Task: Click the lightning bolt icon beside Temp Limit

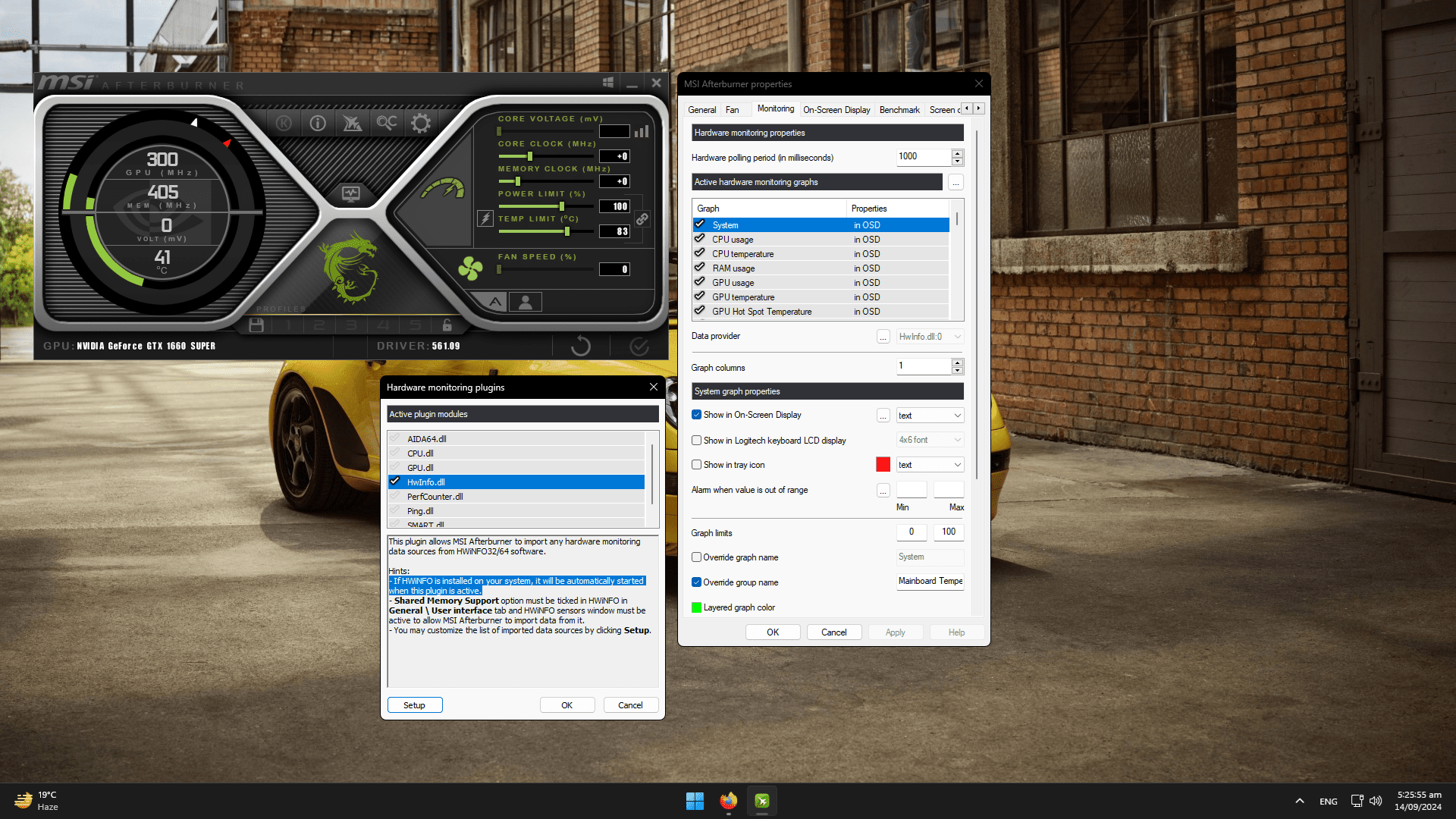Action: click(485, 219)
